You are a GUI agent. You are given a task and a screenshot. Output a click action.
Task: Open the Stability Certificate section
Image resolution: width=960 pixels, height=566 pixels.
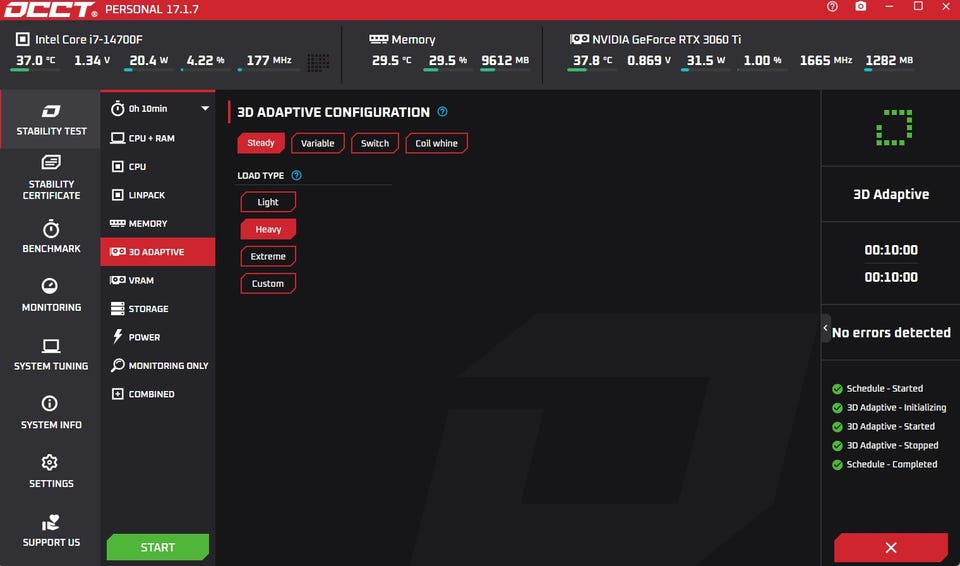[x=51, y=178]
